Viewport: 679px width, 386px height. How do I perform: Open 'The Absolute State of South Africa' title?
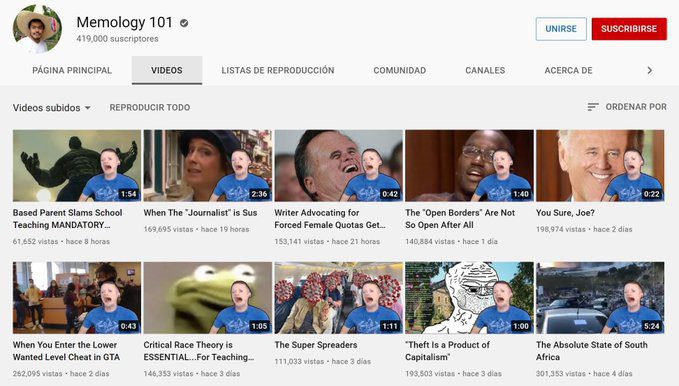pos(592,351)
